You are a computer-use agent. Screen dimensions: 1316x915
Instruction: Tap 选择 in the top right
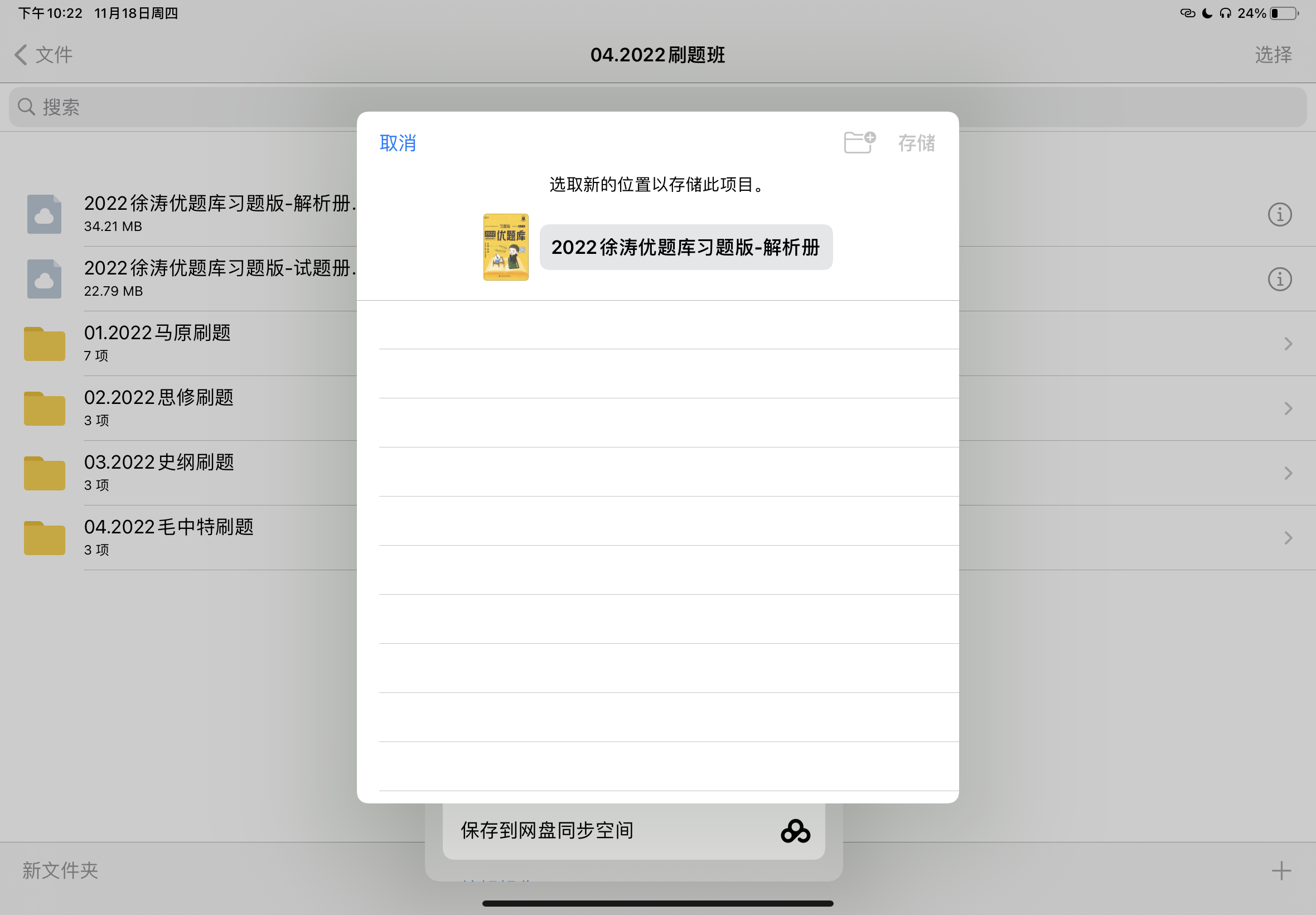pyautogui.click(x=1273, y=55)
